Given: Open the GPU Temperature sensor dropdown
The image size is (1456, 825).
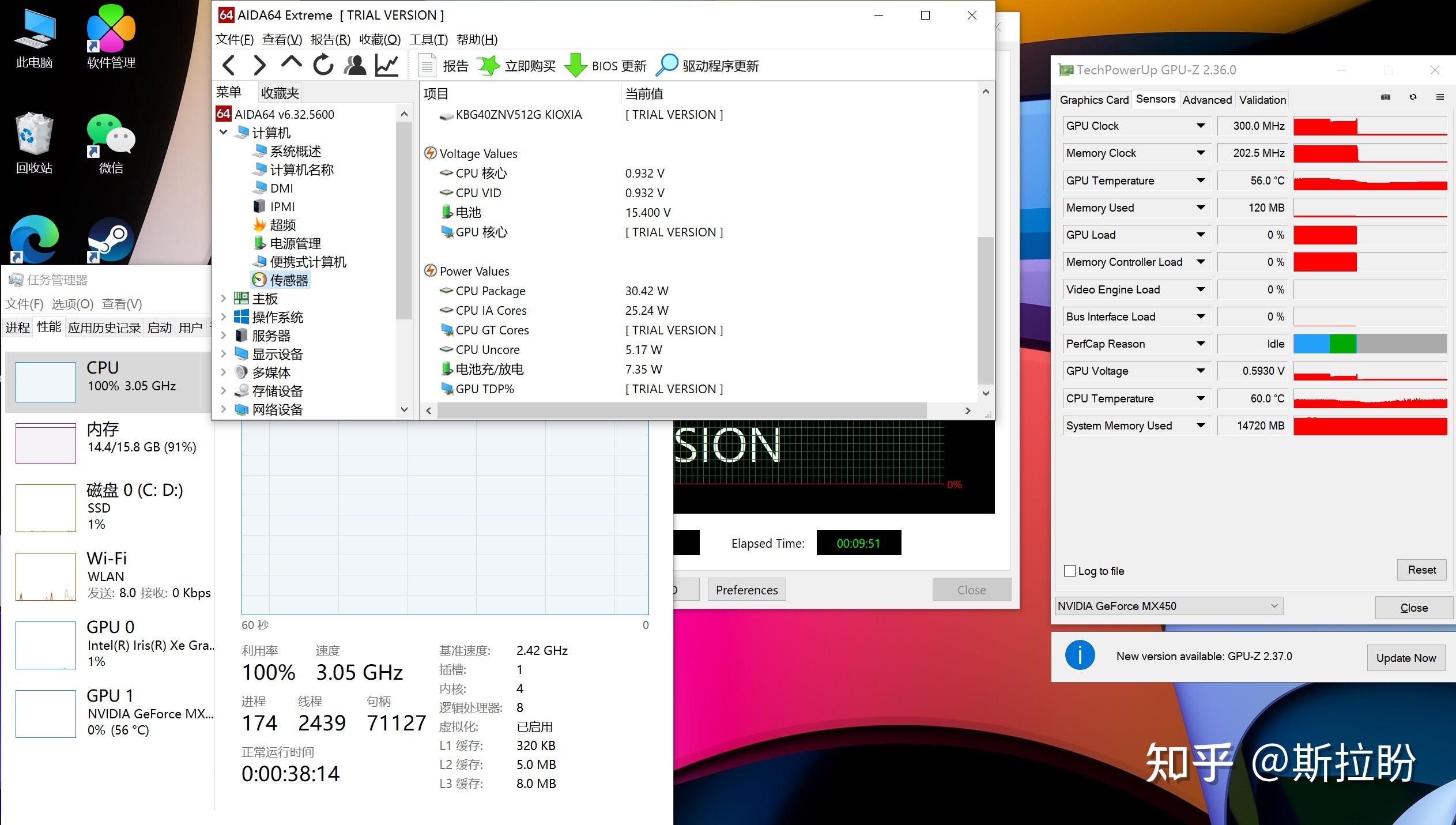Looking at the screenshot, I should click(1201, 180).
